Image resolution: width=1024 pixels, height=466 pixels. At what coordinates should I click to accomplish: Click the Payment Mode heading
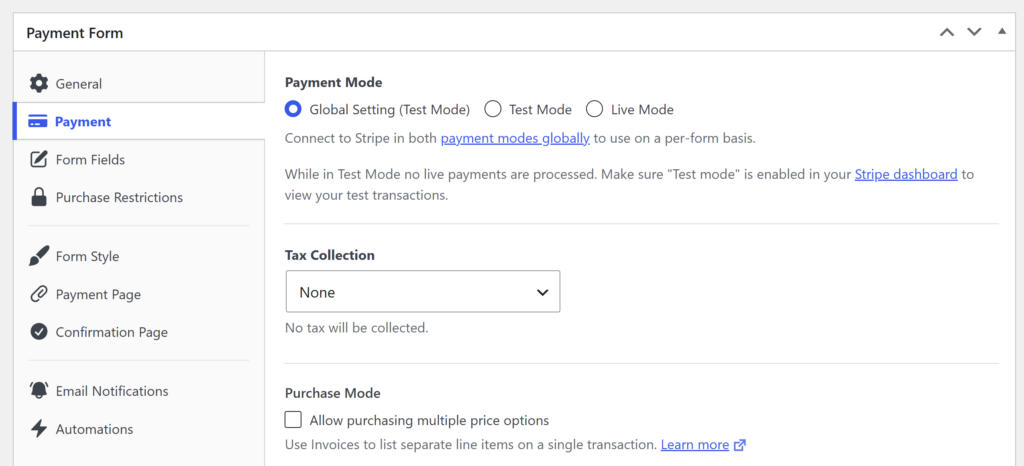point(334,82)
